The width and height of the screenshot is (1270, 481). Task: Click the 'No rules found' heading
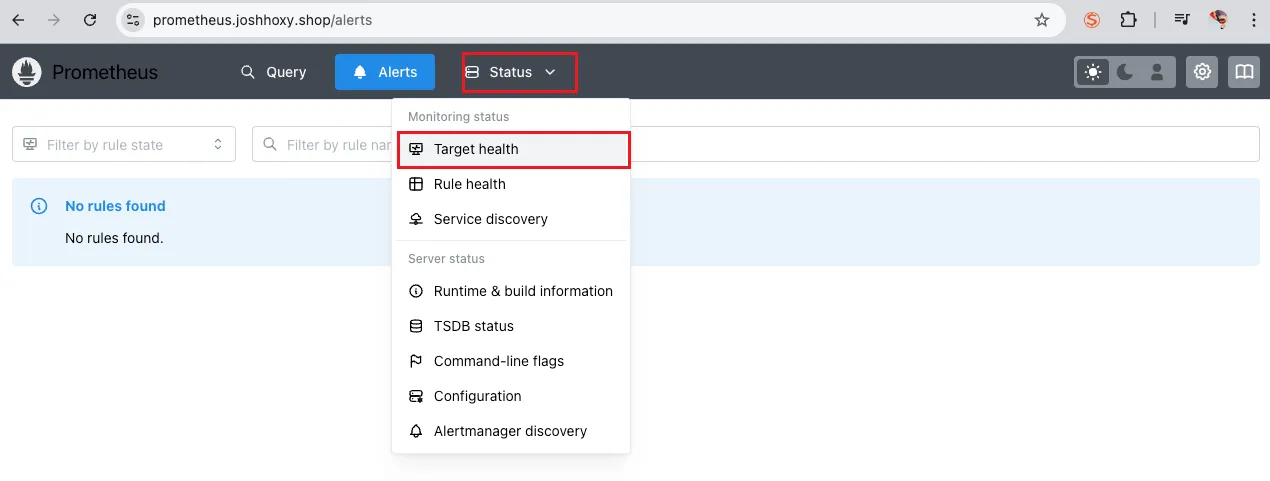[x=115, y=206]
